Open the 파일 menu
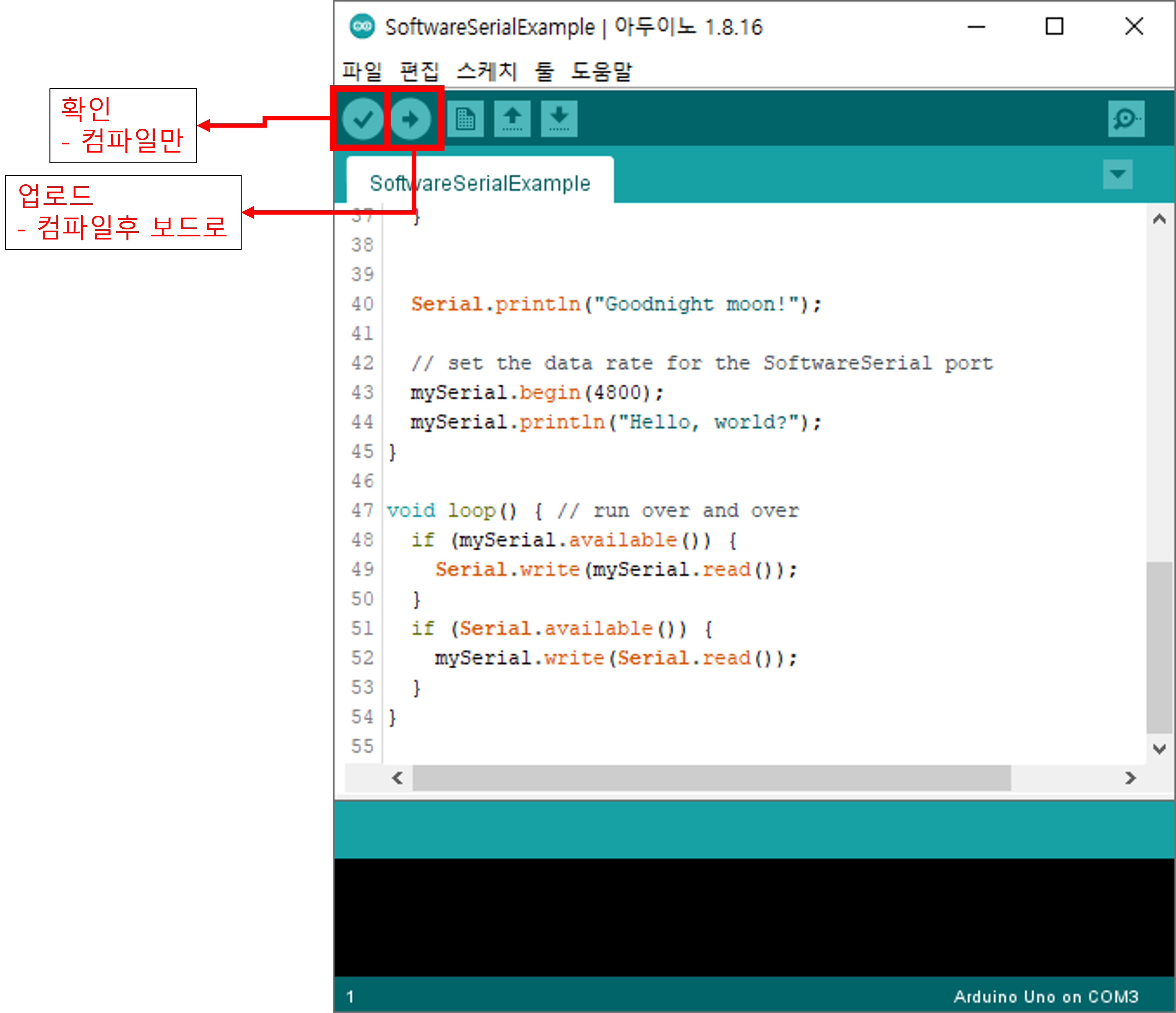 pyautogui.click(x=361, y=72)
